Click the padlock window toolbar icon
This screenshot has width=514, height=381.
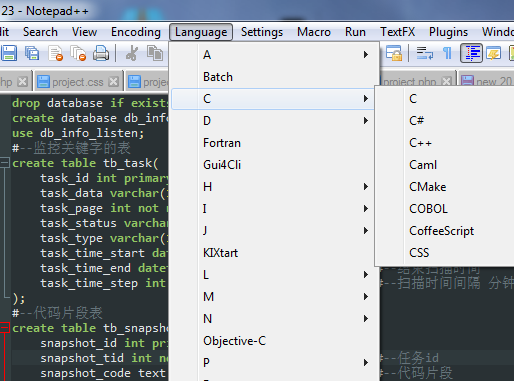click(394, 53)
